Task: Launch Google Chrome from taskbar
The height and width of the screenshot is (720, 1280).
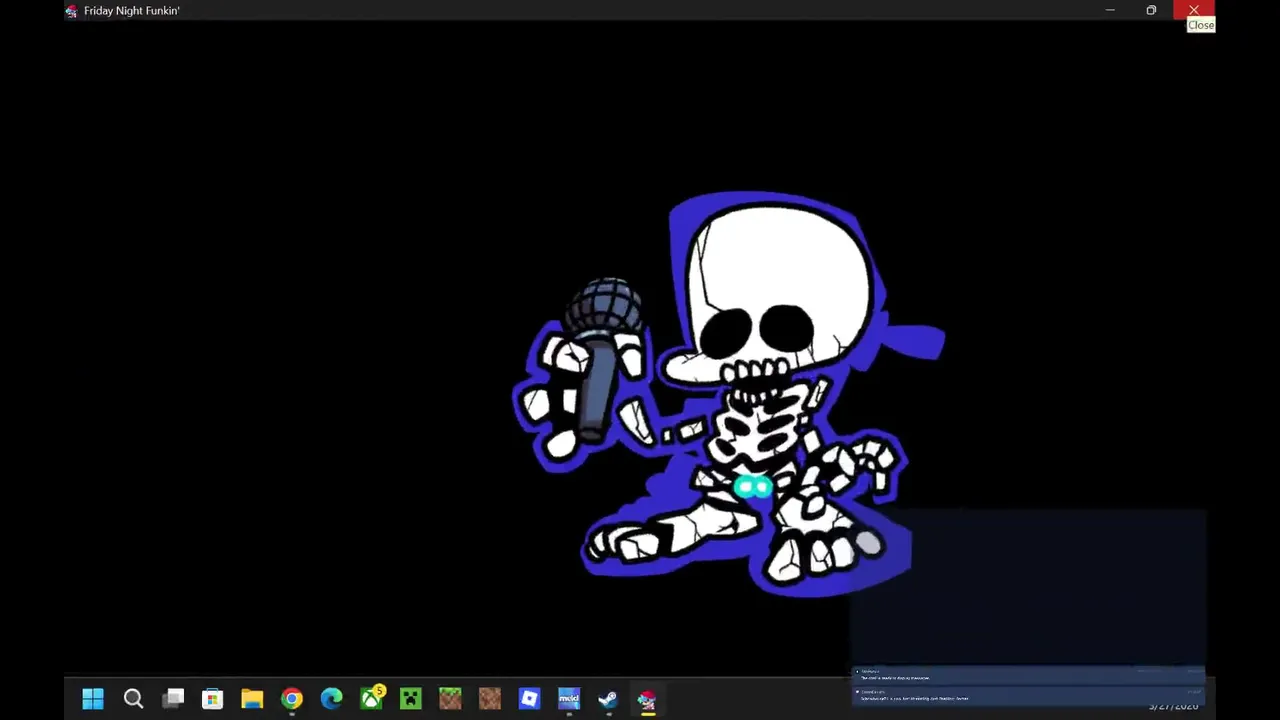Action: pos(291,699)
